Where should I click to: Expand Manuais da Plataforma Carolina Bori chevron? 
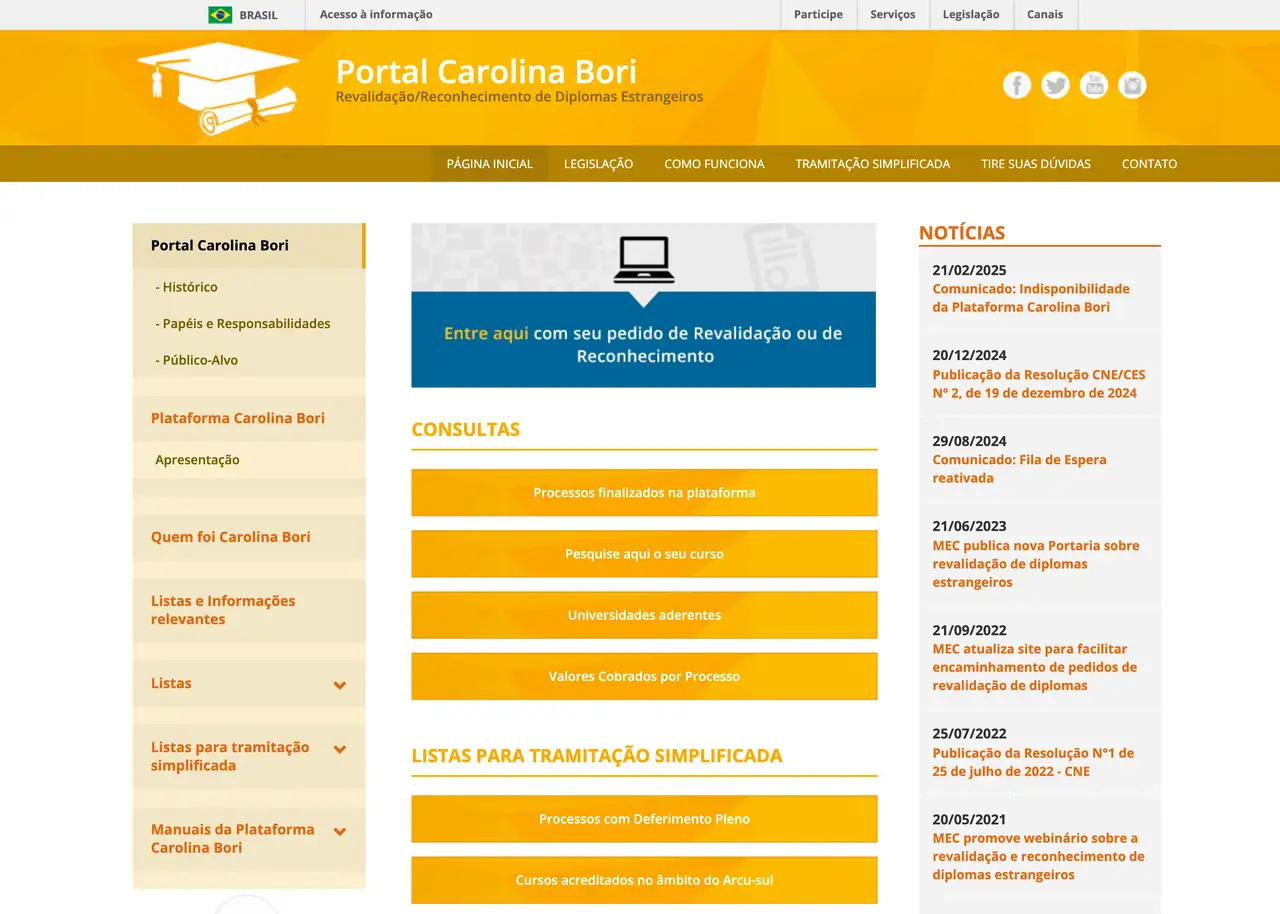tap(340, 831)
